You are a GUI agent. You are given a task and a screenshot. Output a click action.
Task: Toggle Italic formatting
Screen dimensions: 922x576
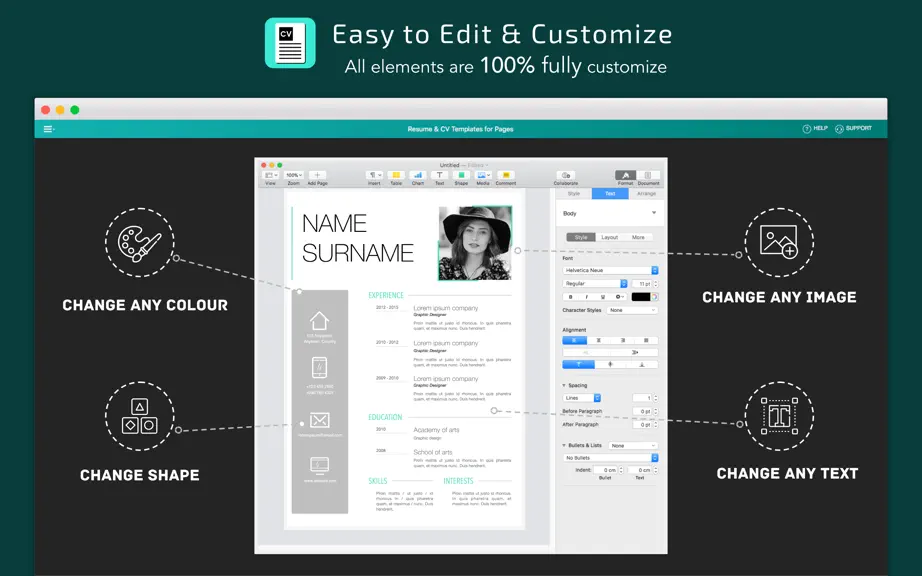pyautogui.click(x=586, y=297)
